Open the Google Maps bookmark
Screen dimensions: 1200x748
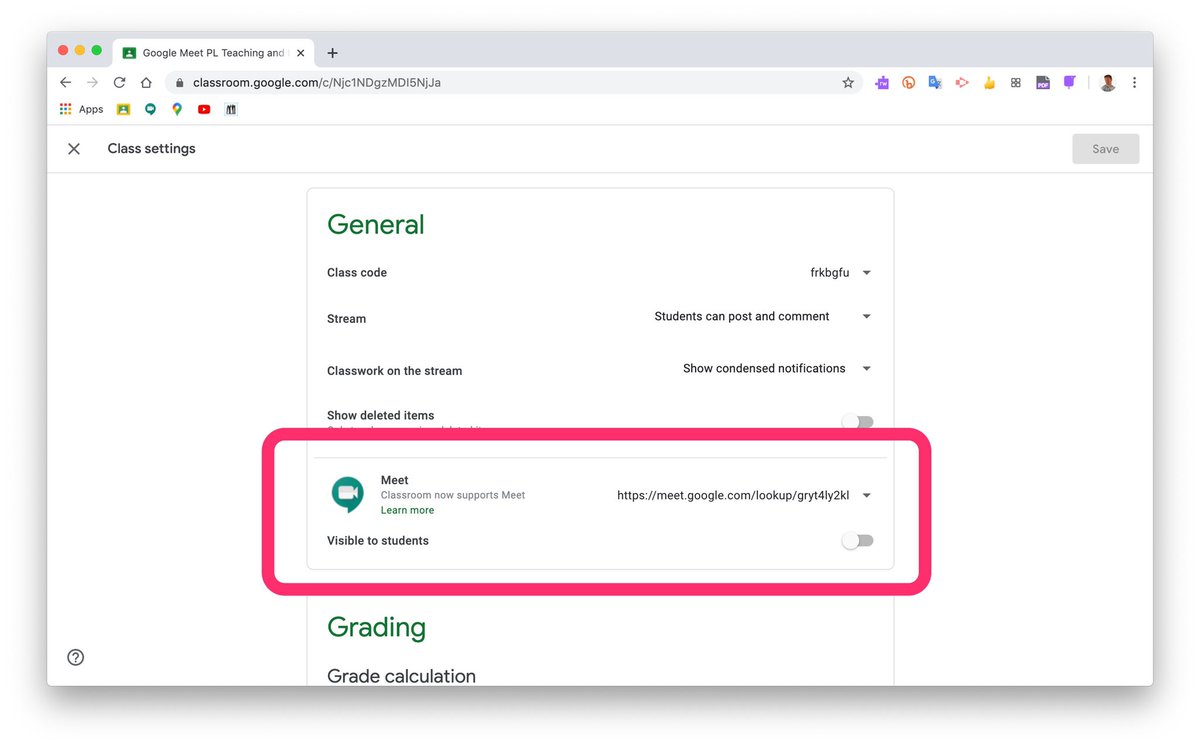pos(177,109)
